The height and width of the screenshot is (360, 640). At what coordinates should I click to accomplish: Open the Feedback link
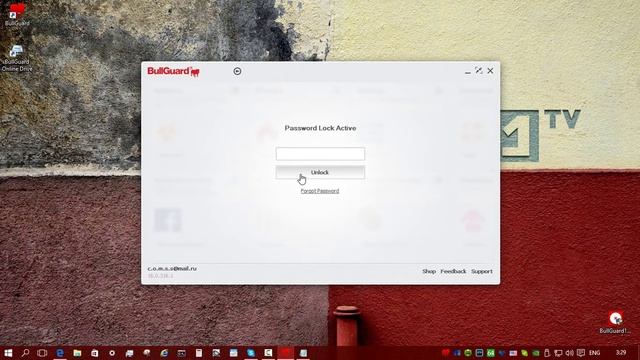click(453, 271)
